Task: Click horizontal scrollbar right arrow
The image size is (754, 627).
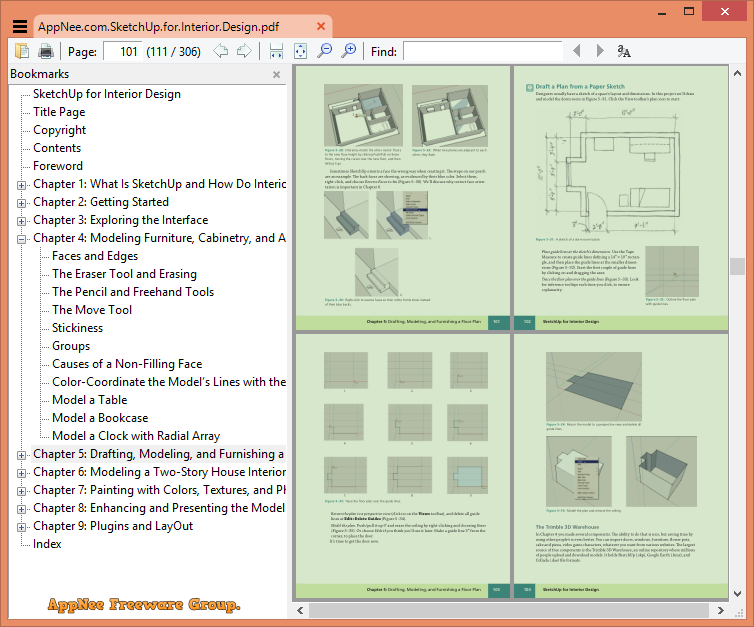Action: click(x=720, y=611)
